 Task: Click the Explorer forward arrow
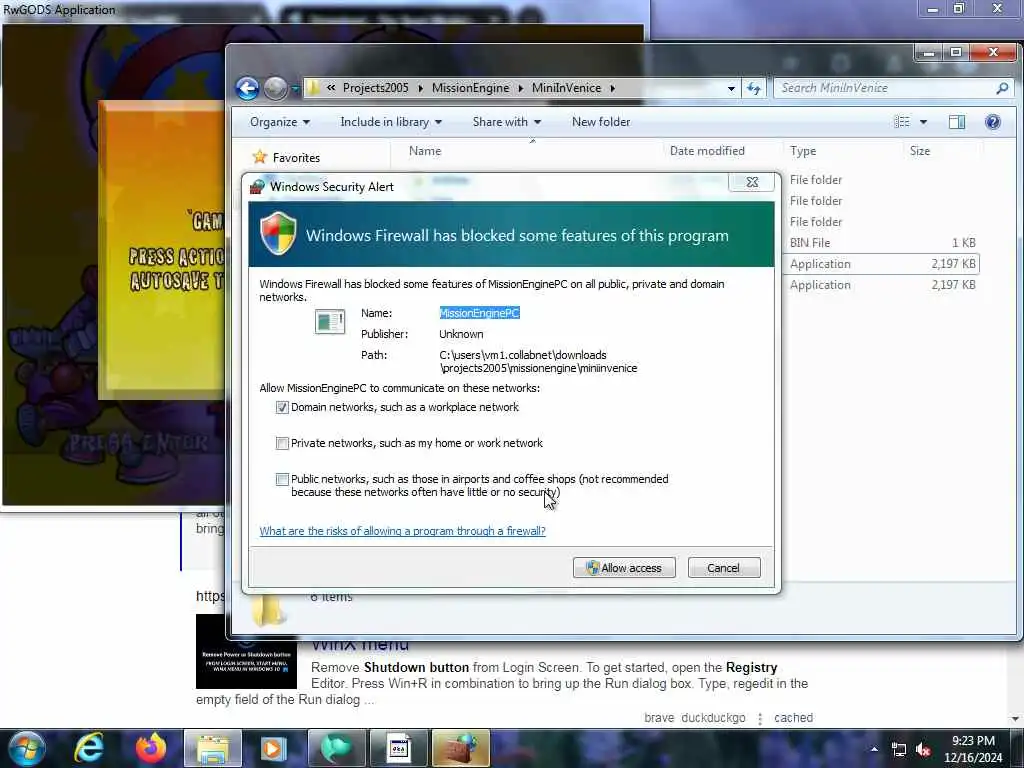276,88
